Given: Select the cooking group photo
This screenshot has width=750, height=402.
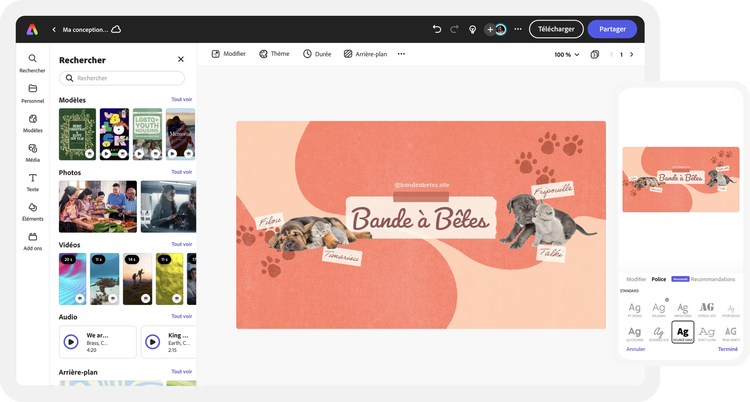Looking at the screenshot, I should coord(98,206).
